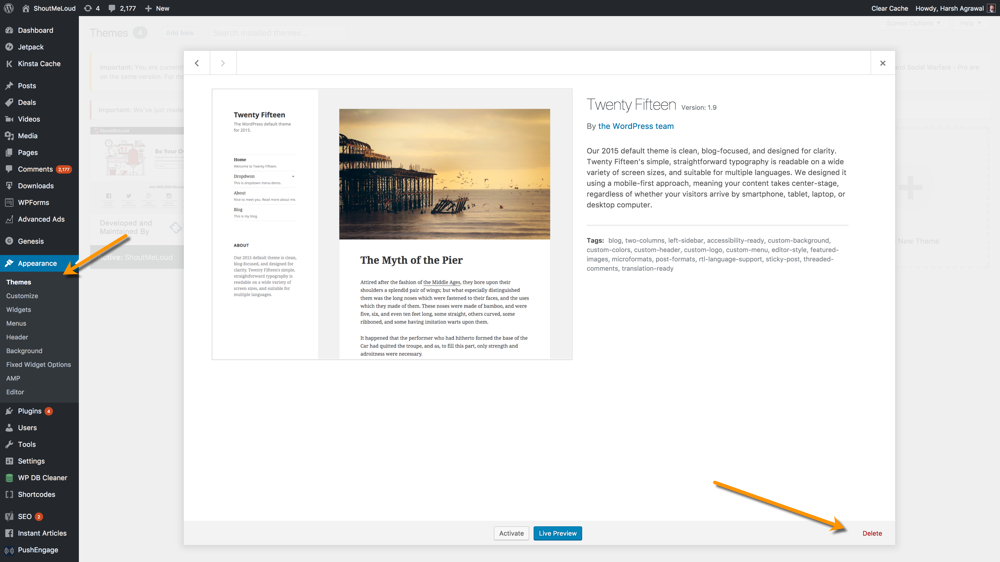
Task: Open SEO menu in the sidebar
Action: (25, 517)
